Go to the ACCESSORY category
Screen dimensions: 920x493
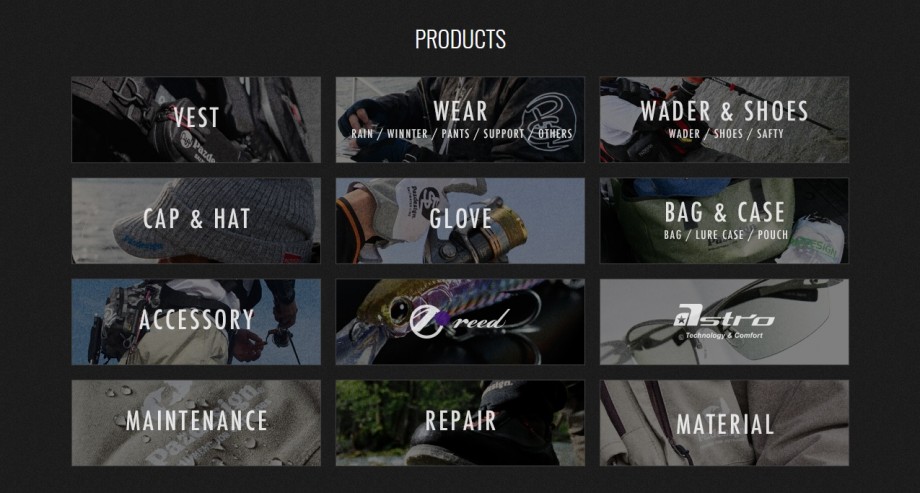tap(196, 322)
